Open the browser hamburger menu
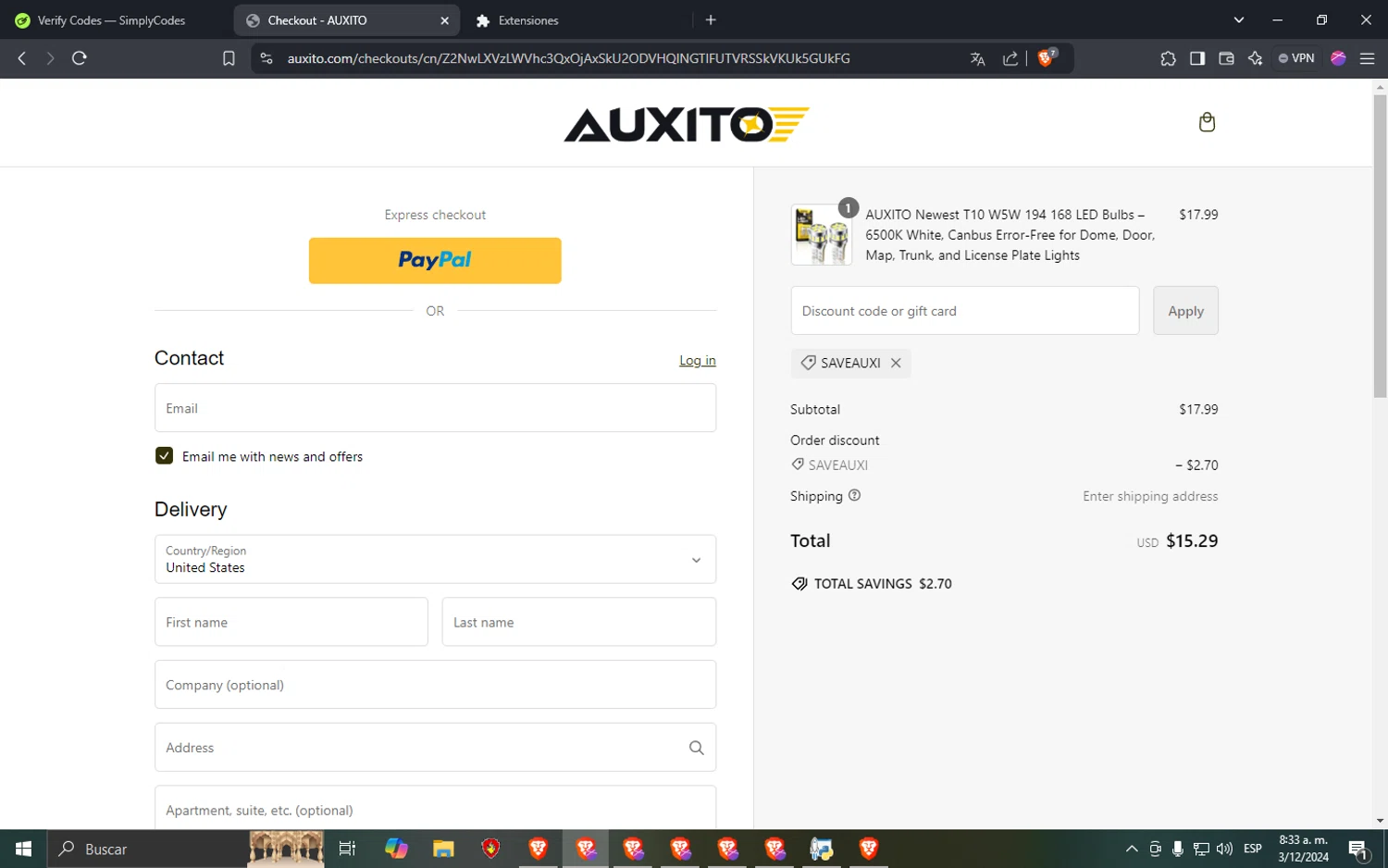Image resolution: width=1388 pixels, height=868 pixels. click(1367, 58)
